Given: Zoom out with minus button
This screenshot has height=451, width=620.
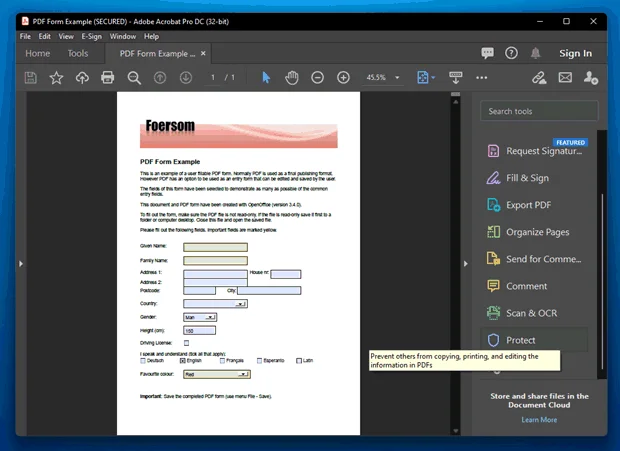Looking at the screenshot, I should coord(318,77).
